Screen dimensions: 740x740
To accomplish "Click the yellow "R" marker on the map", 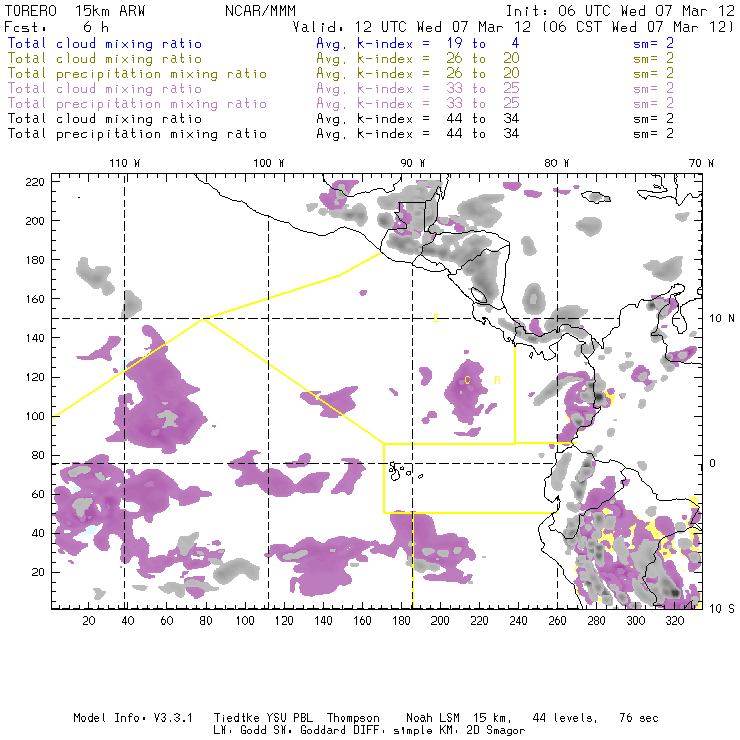I will click(497, 380).
